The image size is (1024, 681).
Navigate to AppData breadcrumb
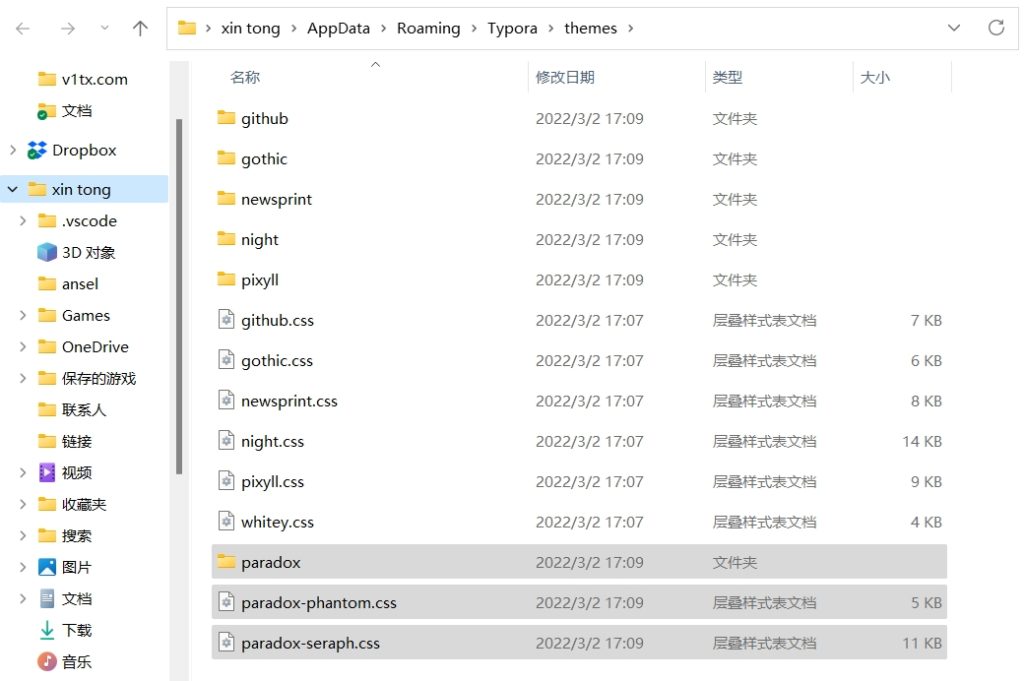pyautogui.click(x=338, y=28)
